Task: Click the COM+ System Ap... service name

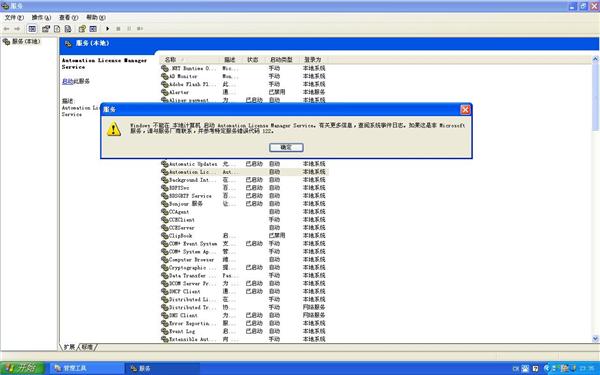Action: (x=192, y=252)
